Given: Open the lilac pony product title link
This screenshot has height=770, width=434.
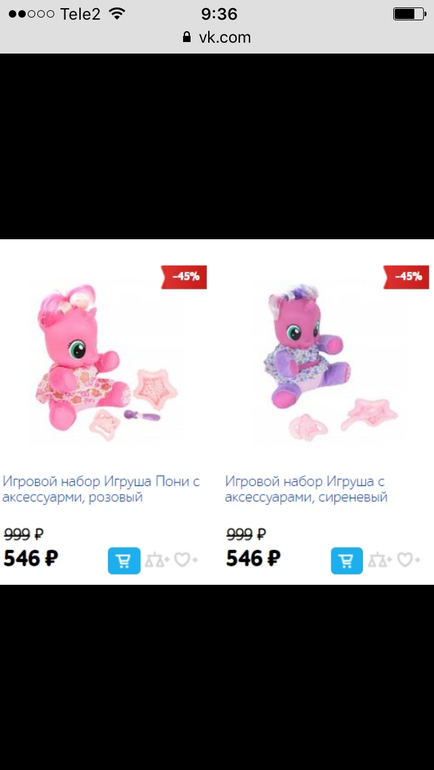Looking at the screenshot, I should [306, 489].
